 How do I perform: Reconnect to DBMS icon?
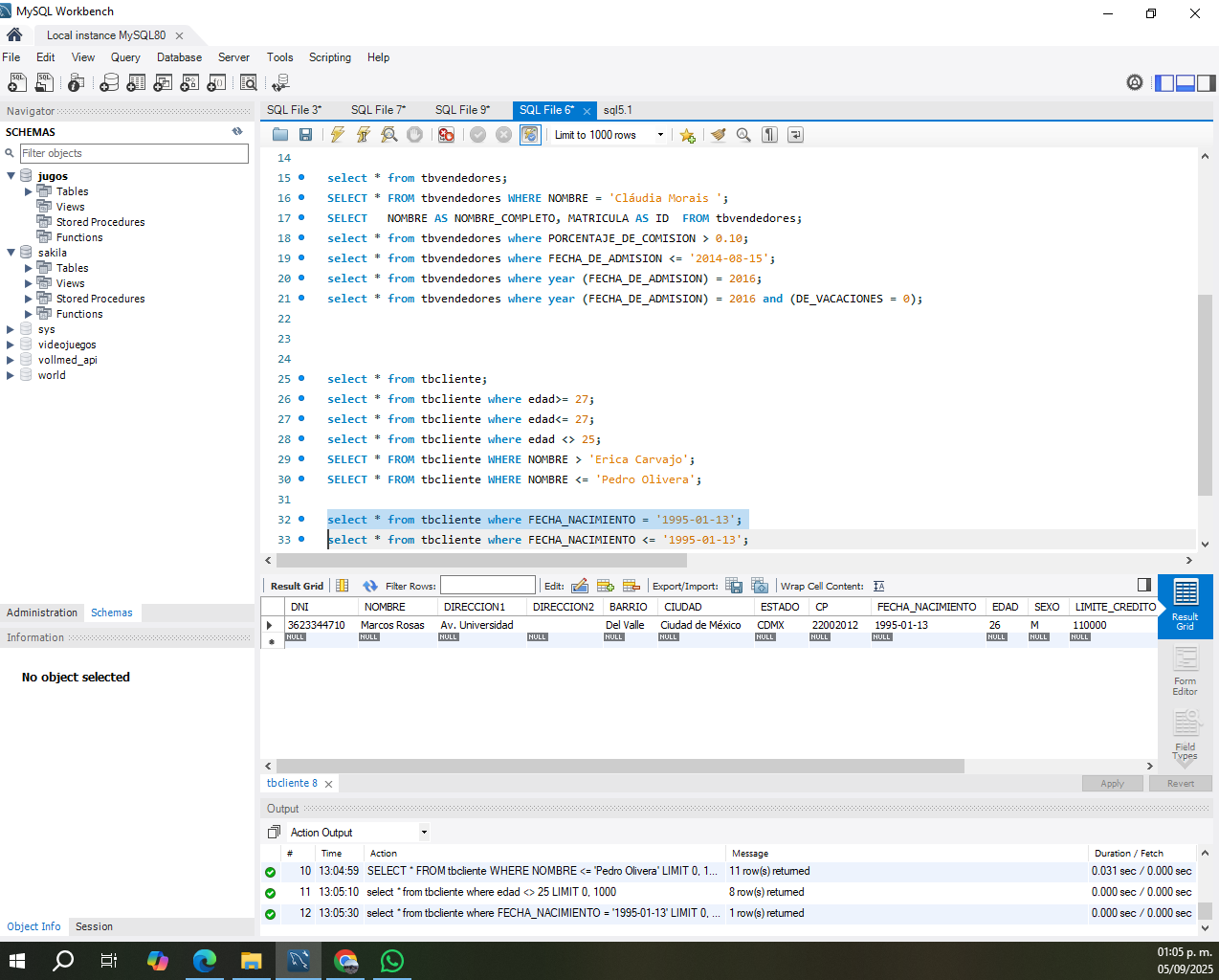point(280,83)
